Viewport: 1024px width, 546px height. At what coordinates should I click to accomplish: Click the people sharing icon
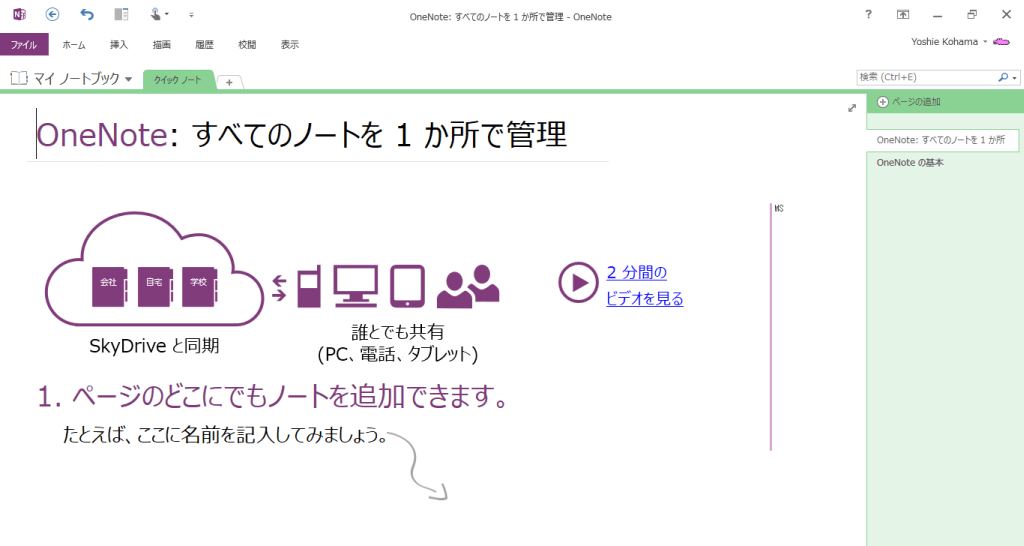(x=468, y=286)
